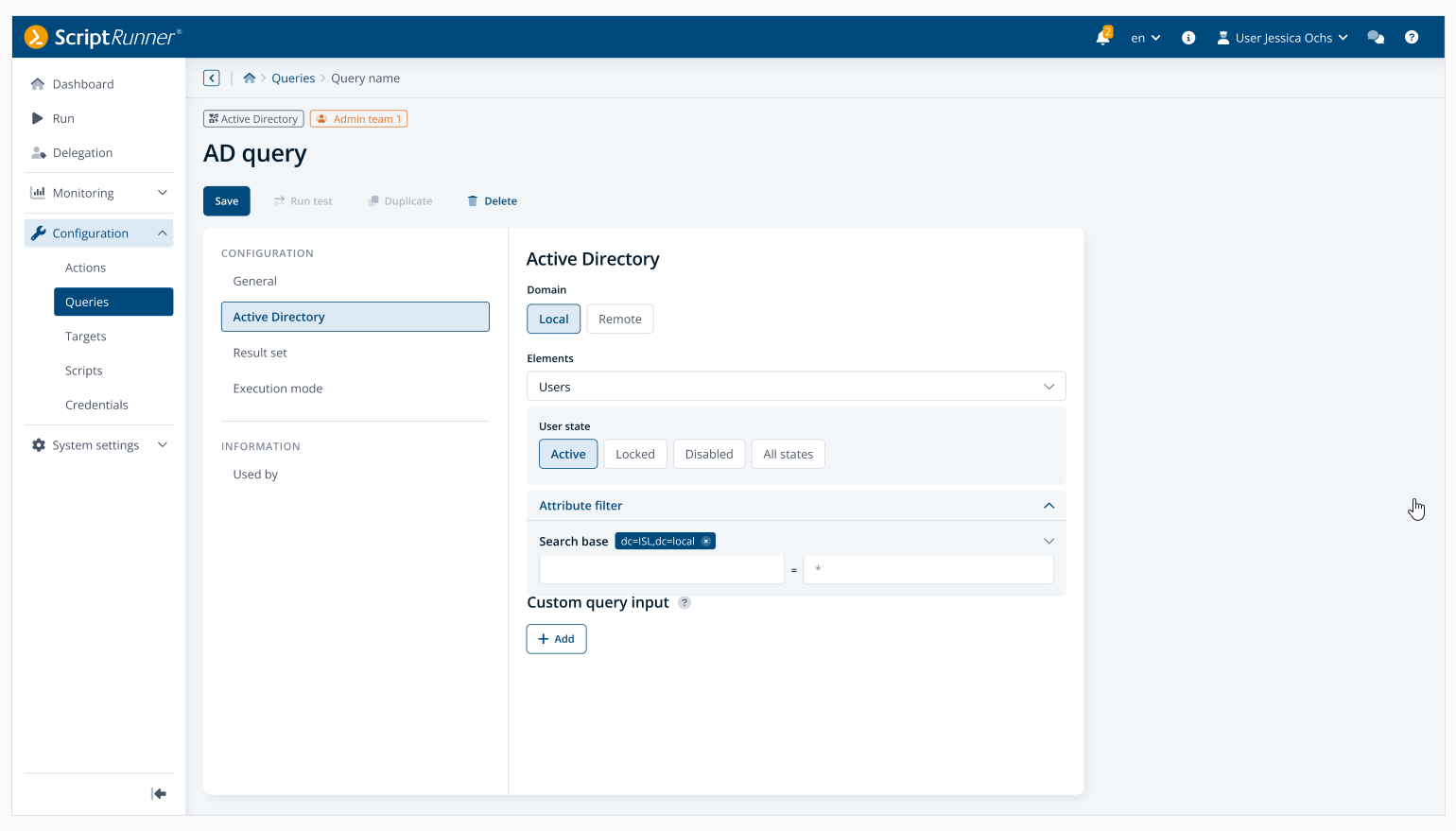Remove the dc=ISL,dc=local search base tag
Image resolution: width=1456 pixels, height=831 pixels.
point(706,542)
